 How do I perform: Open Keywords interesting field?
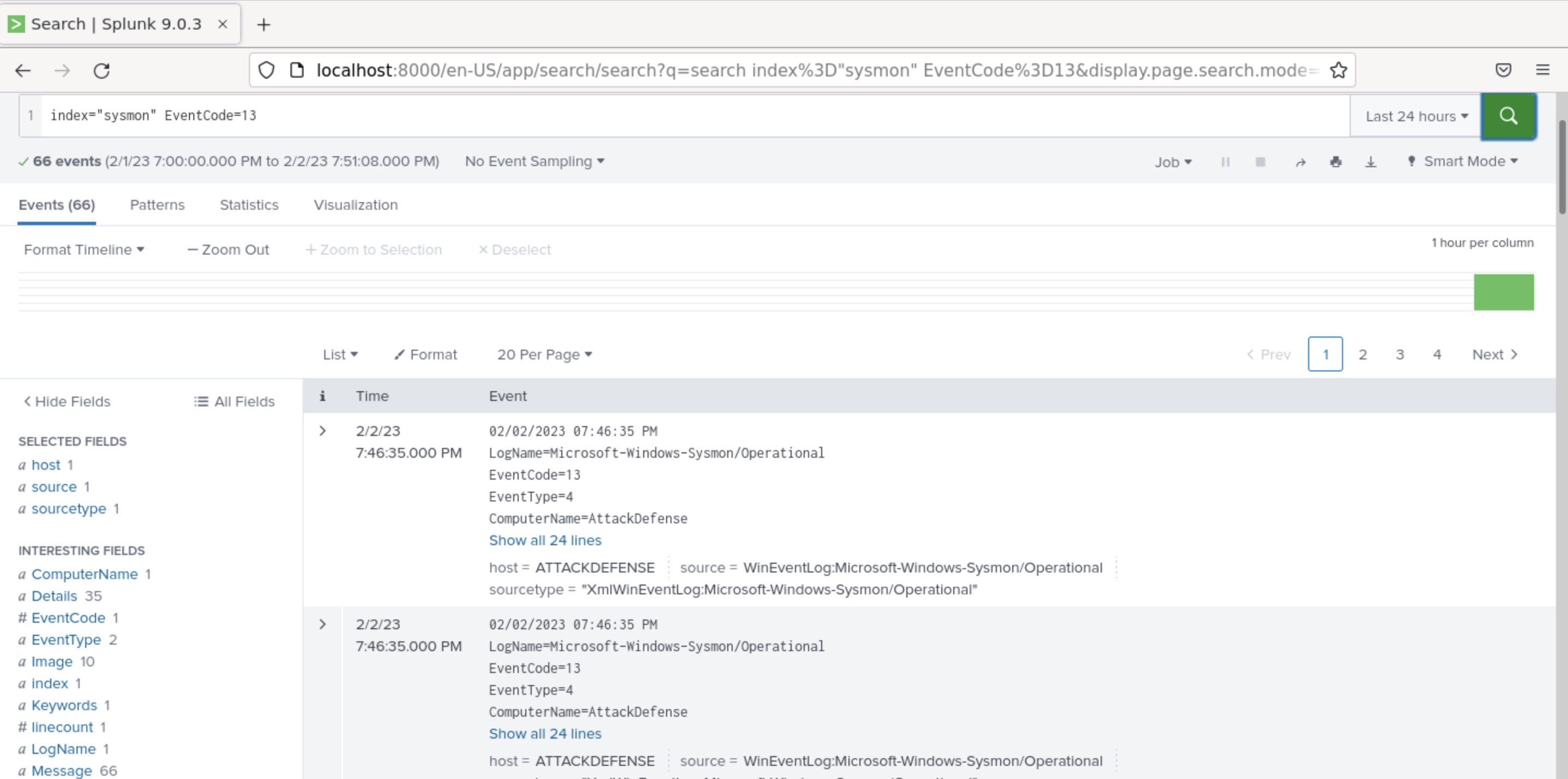pos(64,705)
